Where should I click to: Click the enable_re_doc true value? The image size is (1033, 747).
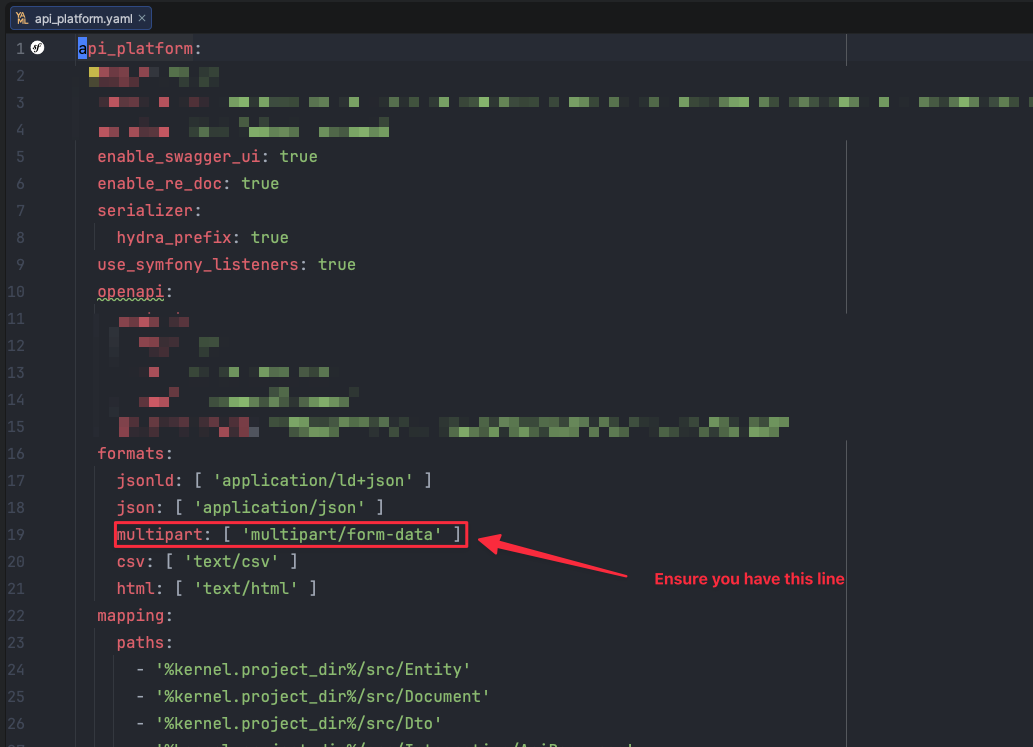click(260, 183)
